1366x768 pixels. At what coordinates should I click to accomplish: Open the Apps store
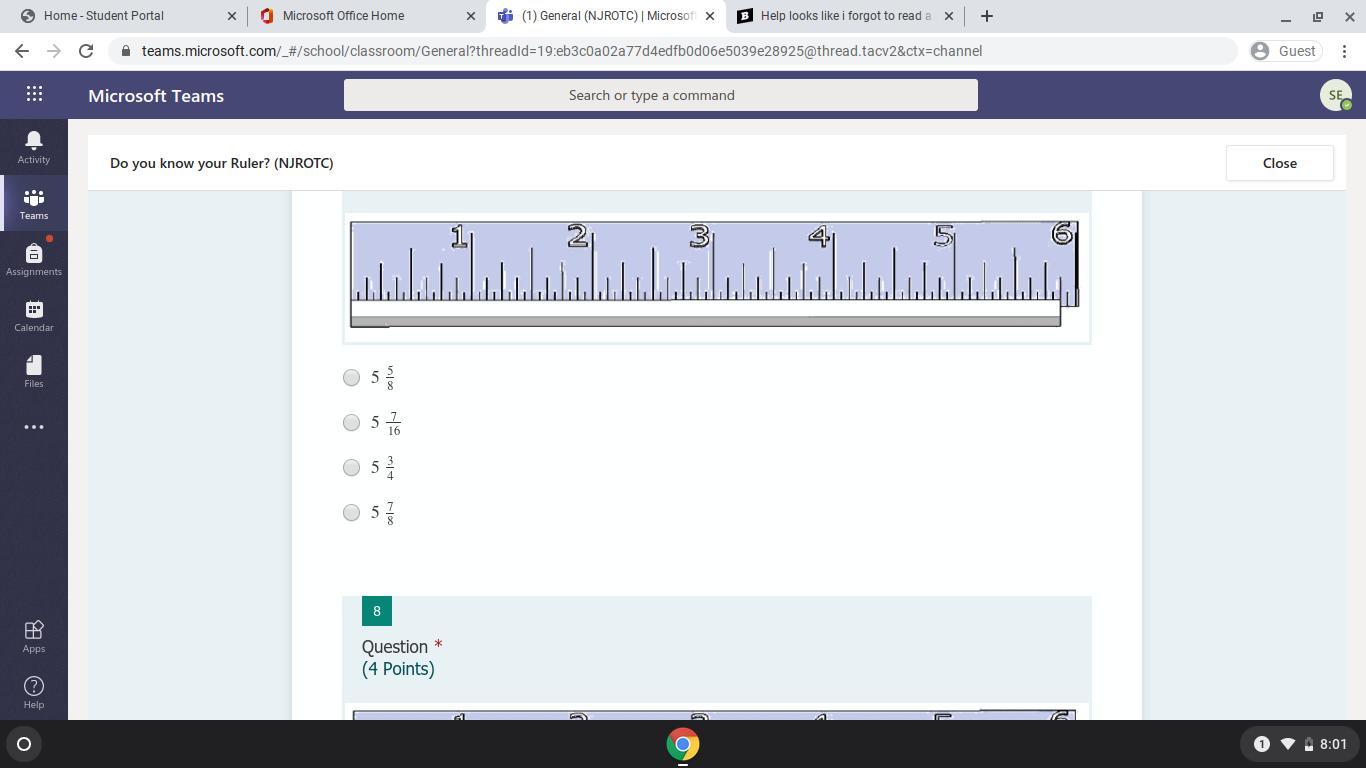(33, 636)
